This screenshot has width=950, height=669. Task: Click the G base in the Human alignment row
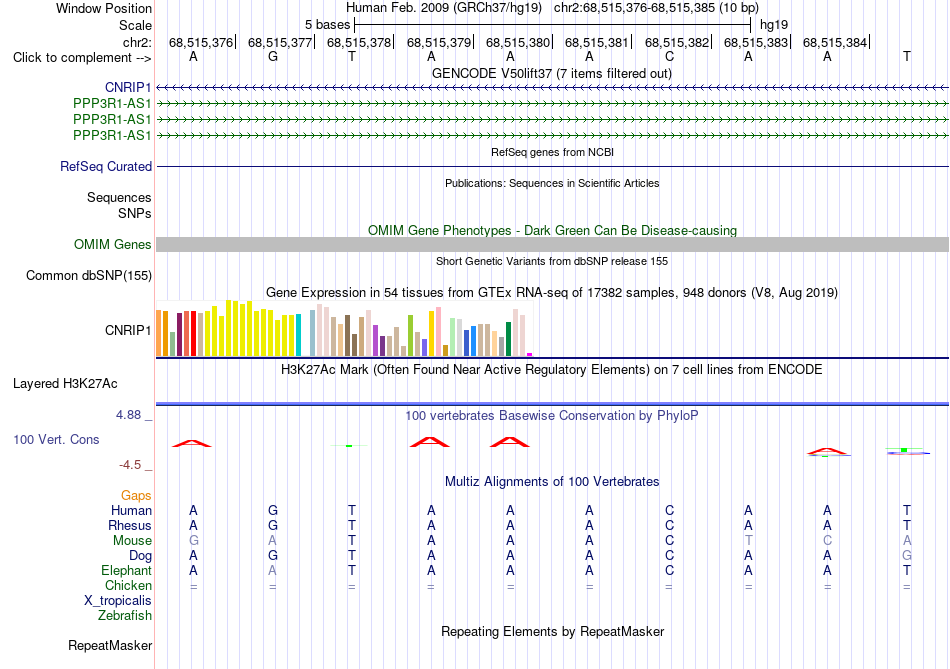point(273,510)
